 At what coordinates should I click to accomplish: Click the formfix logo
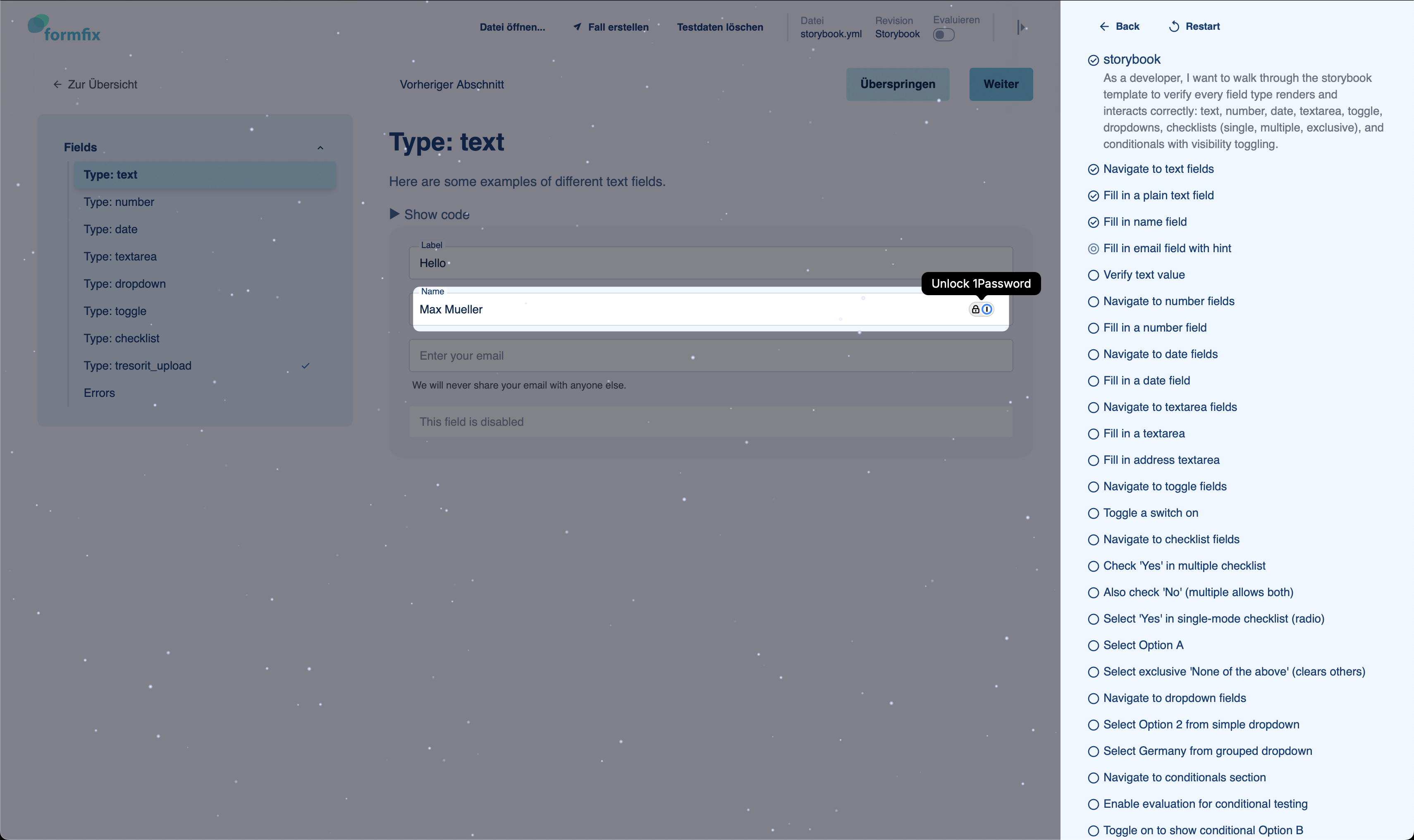point(63,27)
